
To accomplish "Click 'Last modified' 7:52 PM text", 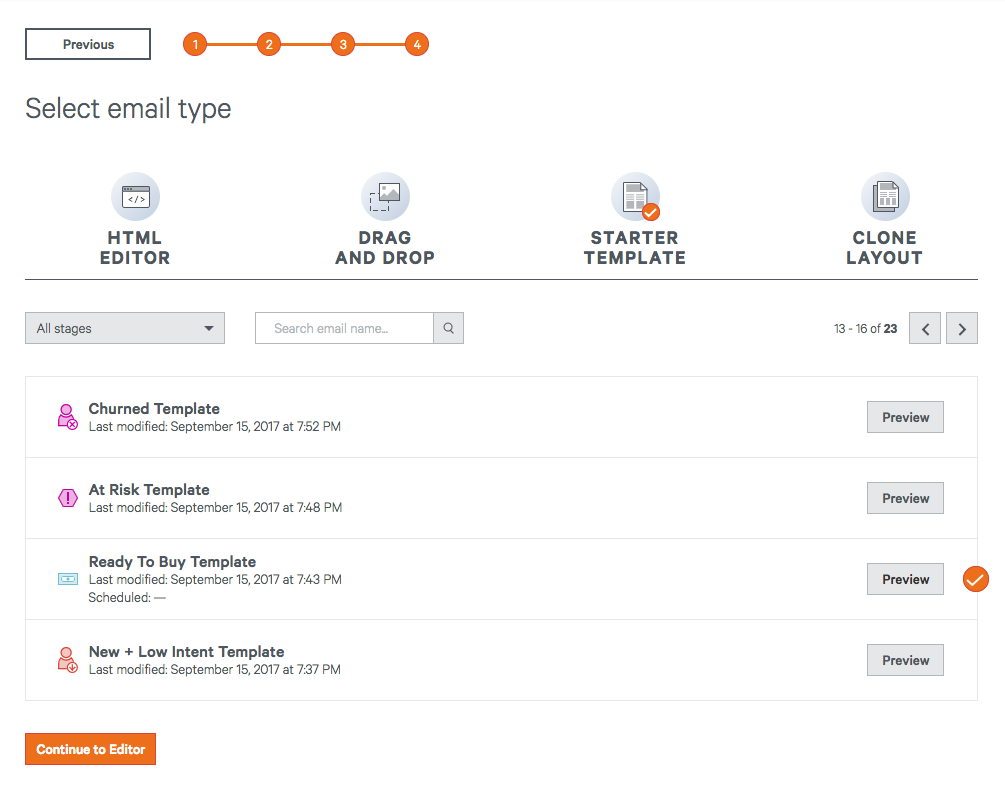I will tap(215, 426).
